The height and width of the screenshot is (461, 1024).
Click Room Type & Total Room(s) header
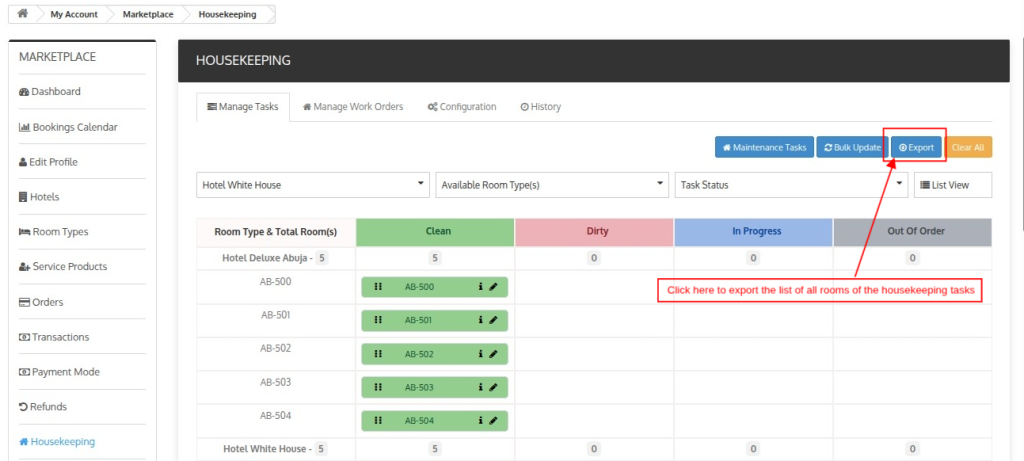pos(276,232)
